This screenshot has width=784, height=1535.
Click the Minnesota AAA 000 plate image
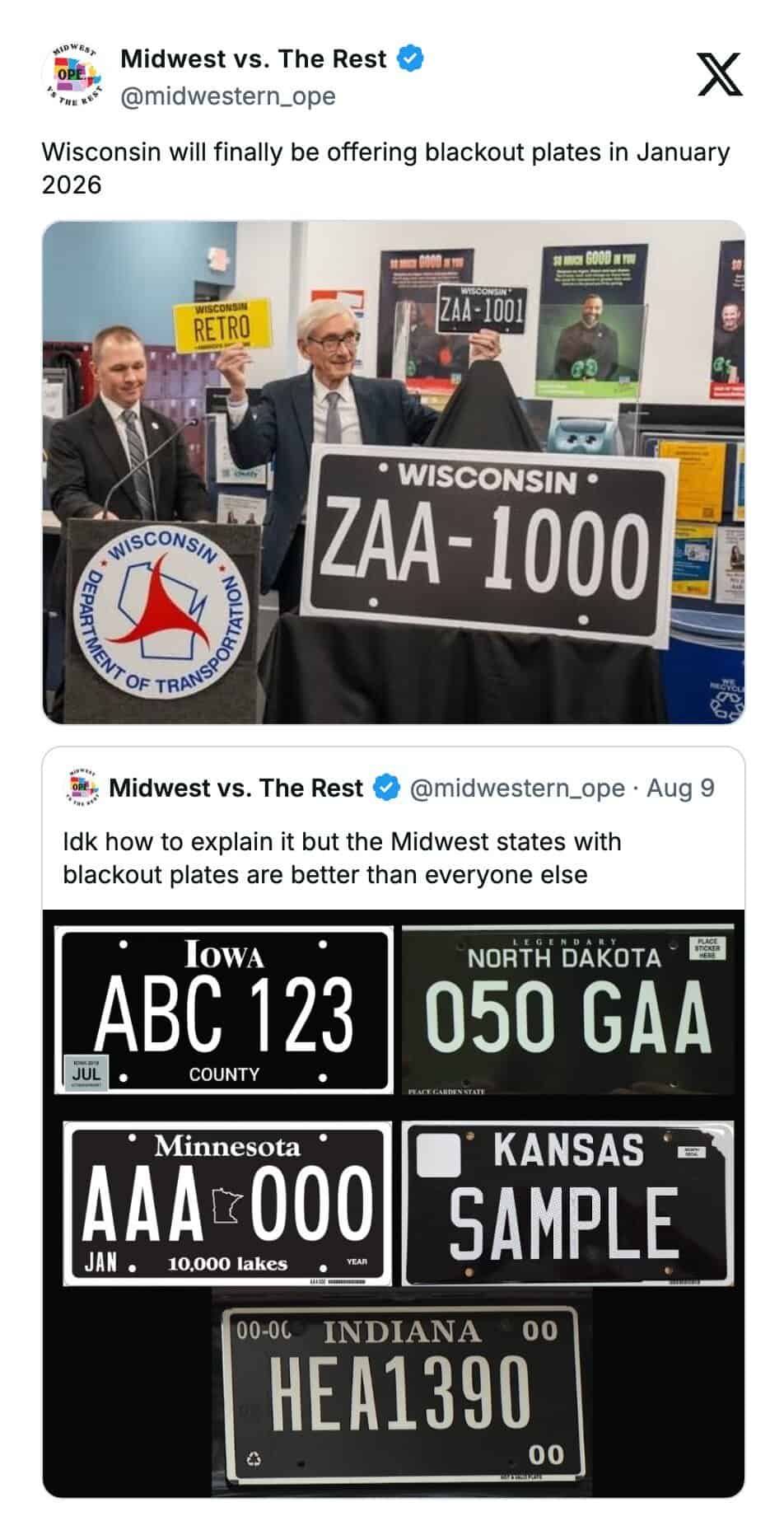coord(227,1203)
